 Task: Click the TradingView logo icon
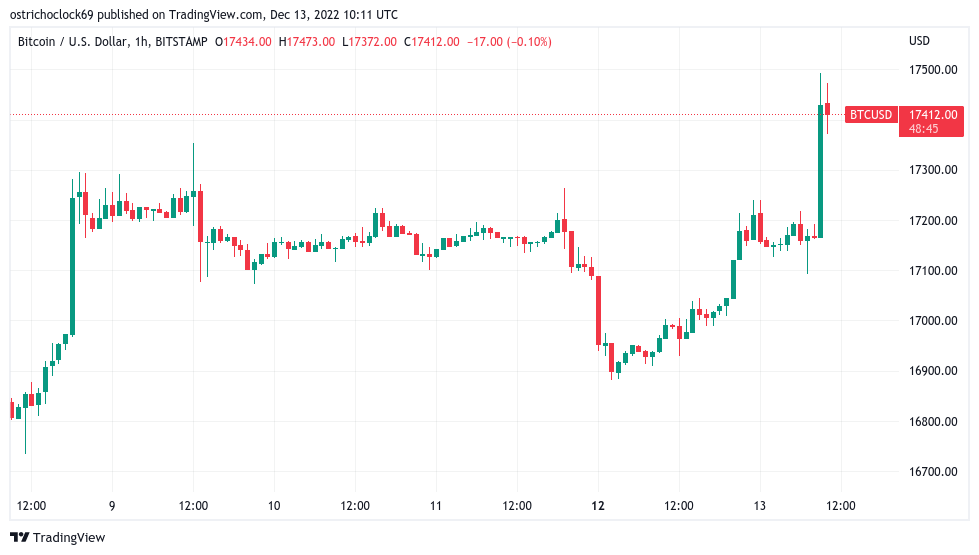(x=19, y=538)
